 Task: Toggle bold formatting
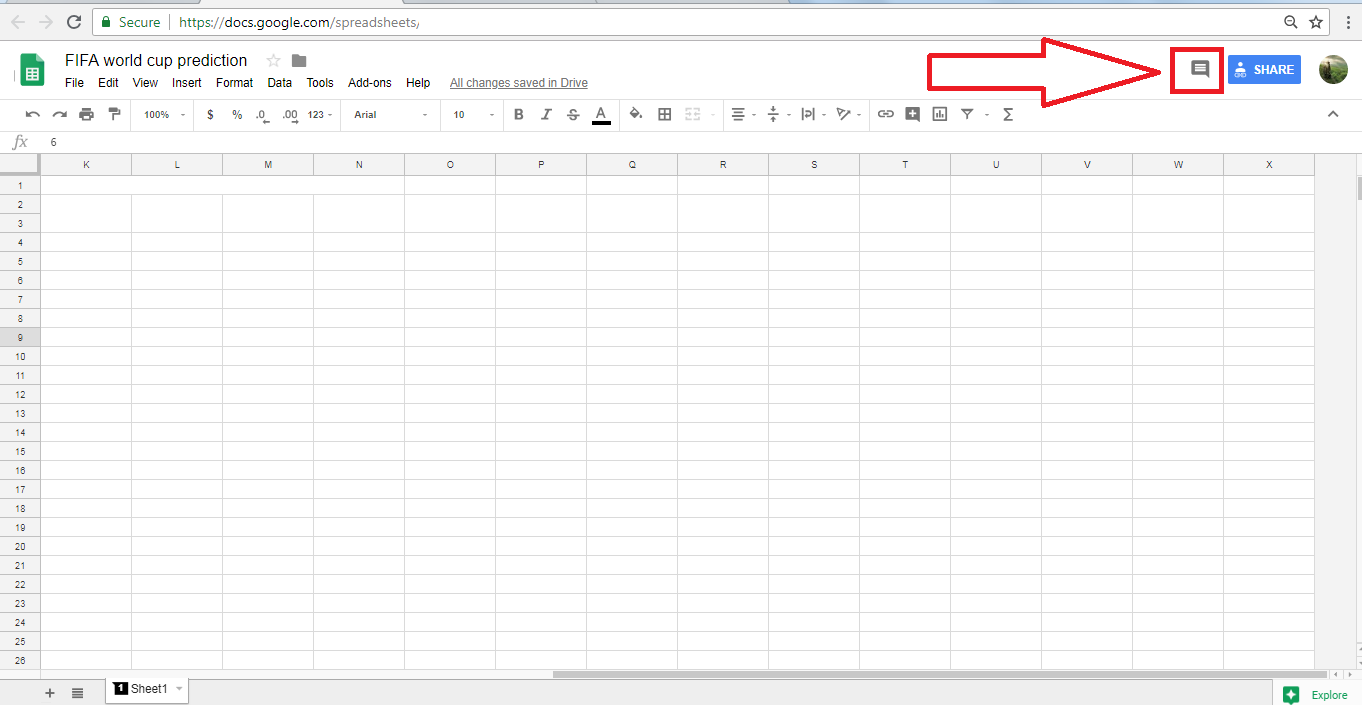click(x=518, y=115)
